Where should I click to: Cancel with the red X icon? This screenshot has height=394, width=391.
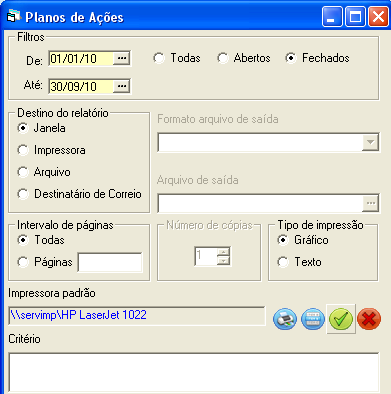pyautogui.click(x=369, y=319)
